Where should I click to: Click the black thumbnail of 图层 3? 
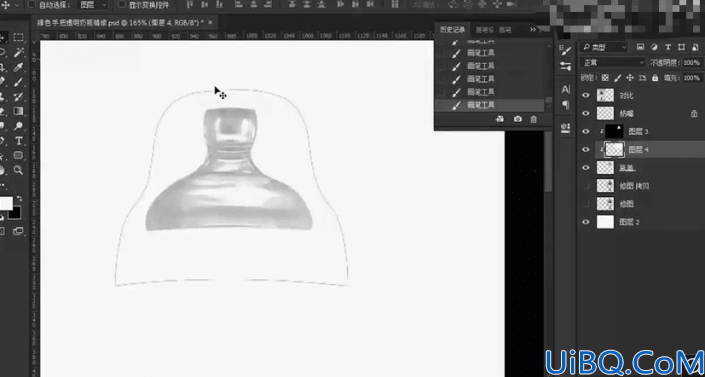coord(614,131)
